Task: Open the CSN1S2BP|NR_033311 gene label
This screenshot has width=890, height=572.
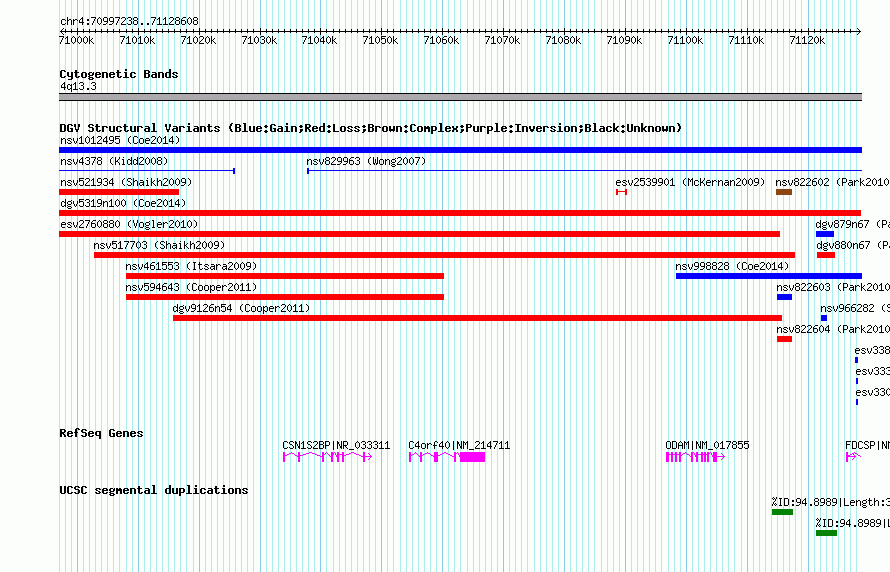Action: click(x=337, y=445)
